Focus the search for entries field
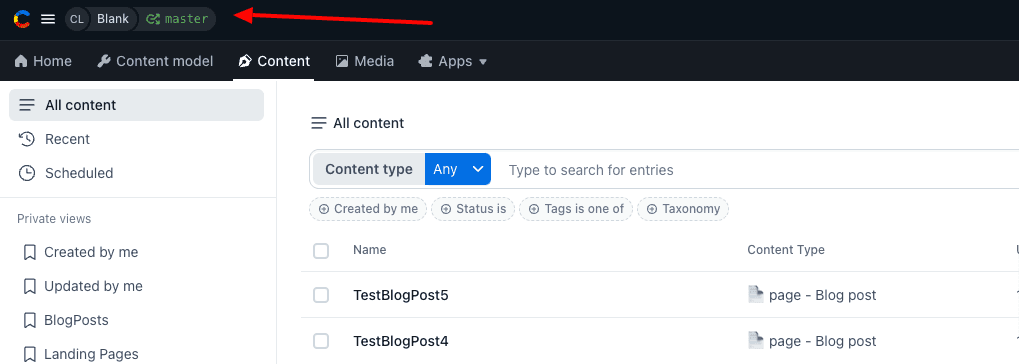Viewport: 1019px width, 364px height. [x=754, y=170]
